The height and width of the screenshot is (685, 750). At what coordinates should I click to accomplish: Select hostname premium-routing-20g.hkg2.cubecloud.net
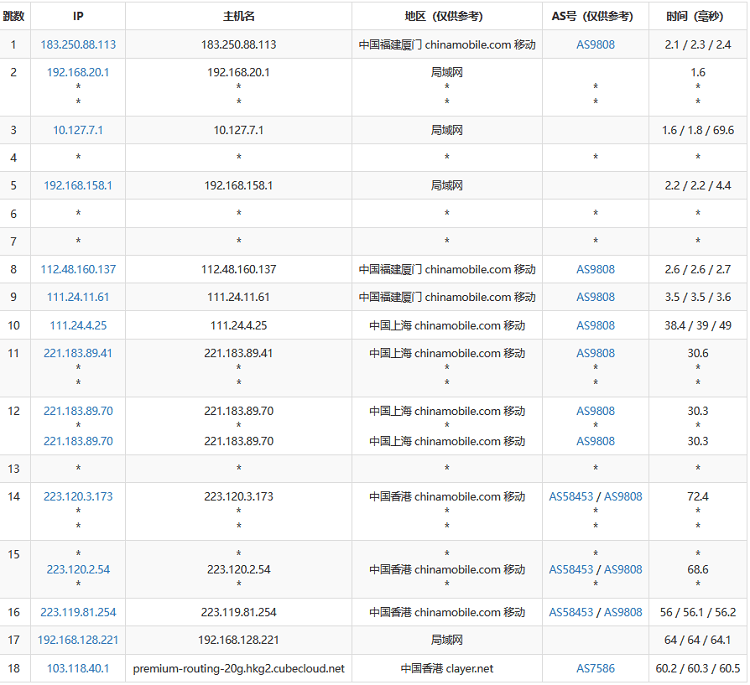click(x=239, y=669)
